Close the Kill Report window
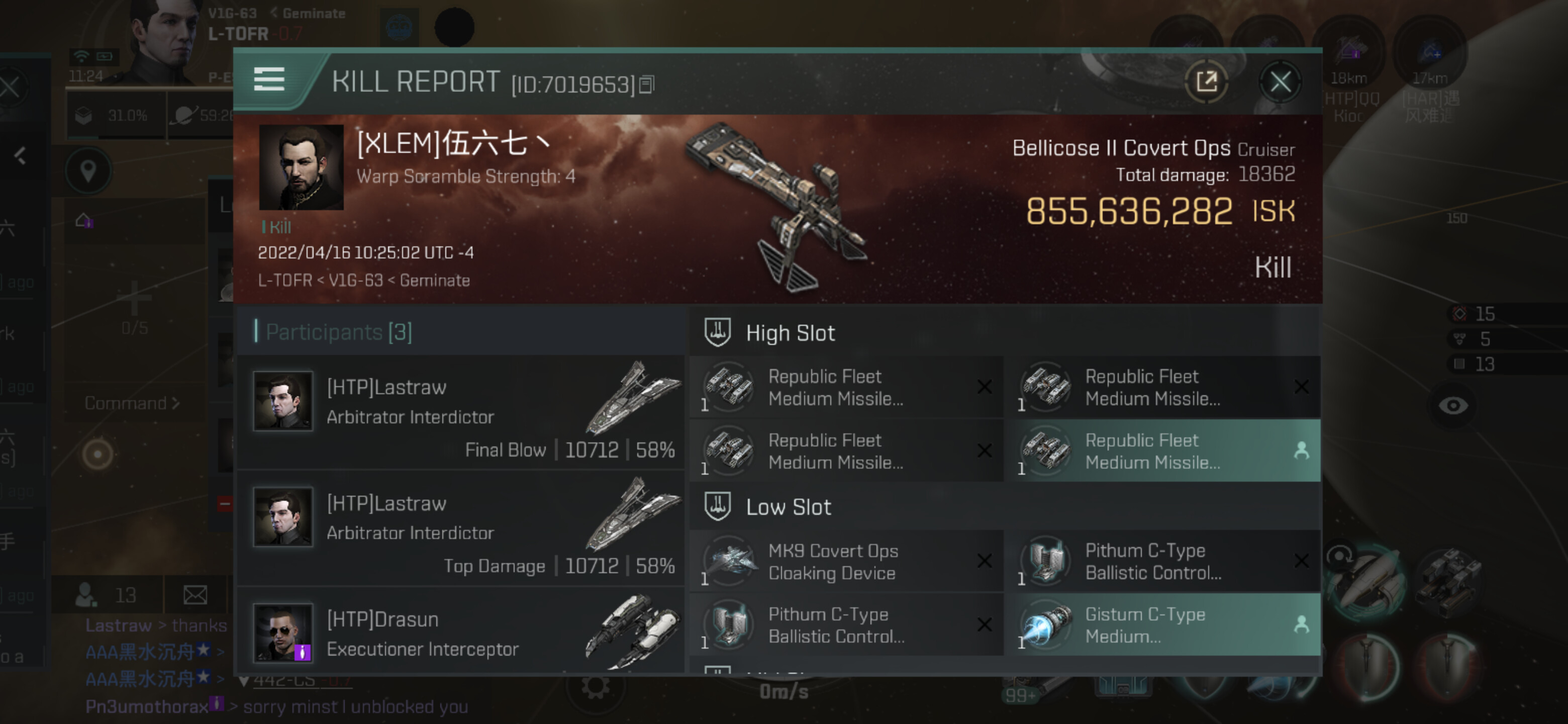Viewport: 1568px width, 724px height. [1280, 81]
